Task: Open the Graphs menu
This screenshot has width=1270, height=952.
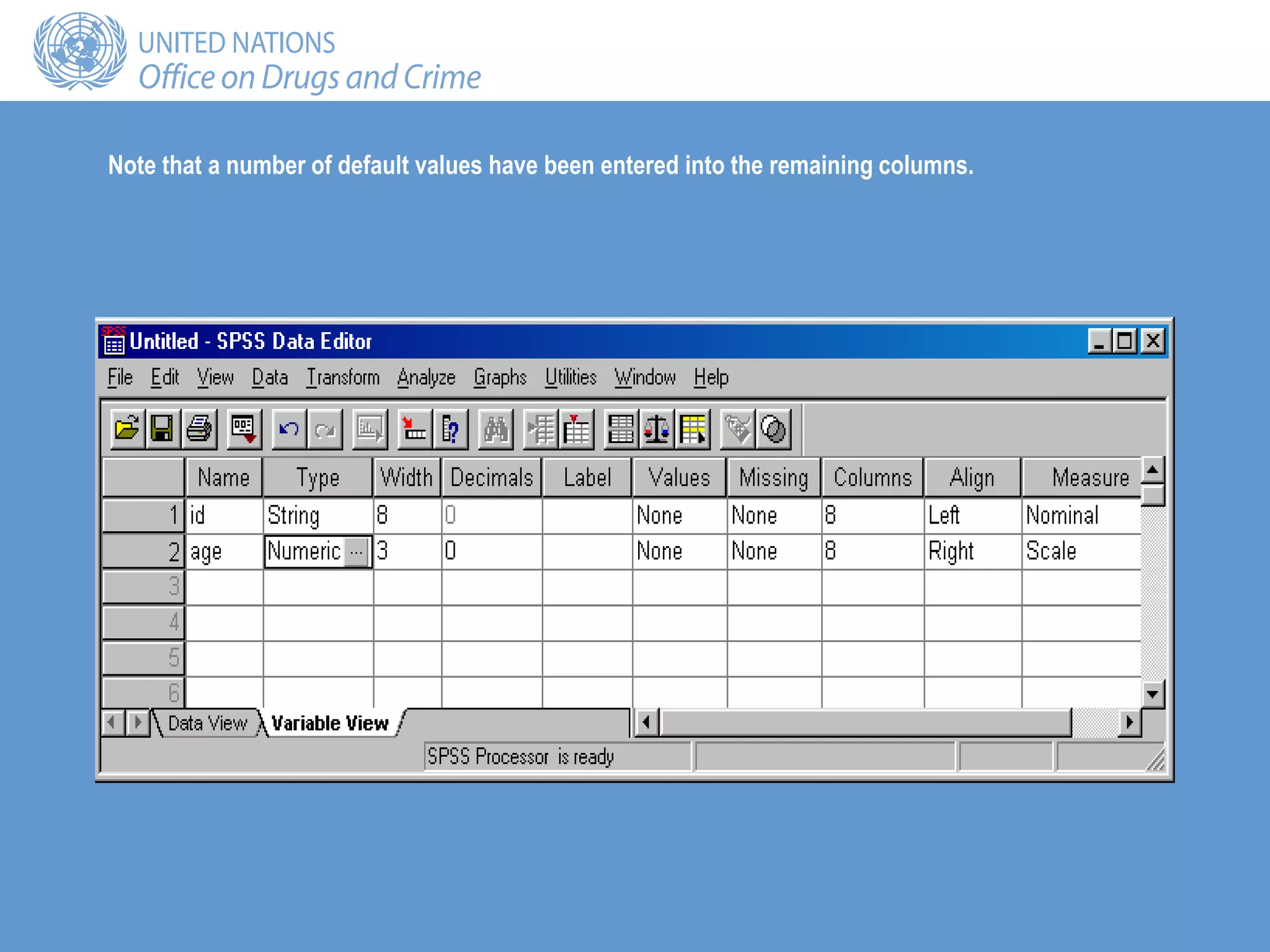Action: pos(500,377)
